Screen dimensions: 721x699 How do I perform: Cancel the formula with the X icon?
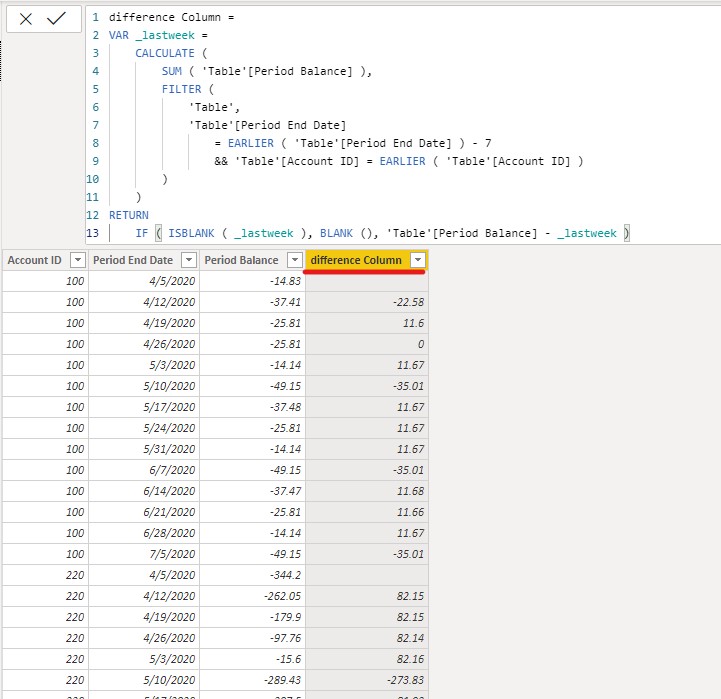tap(26, 19)
